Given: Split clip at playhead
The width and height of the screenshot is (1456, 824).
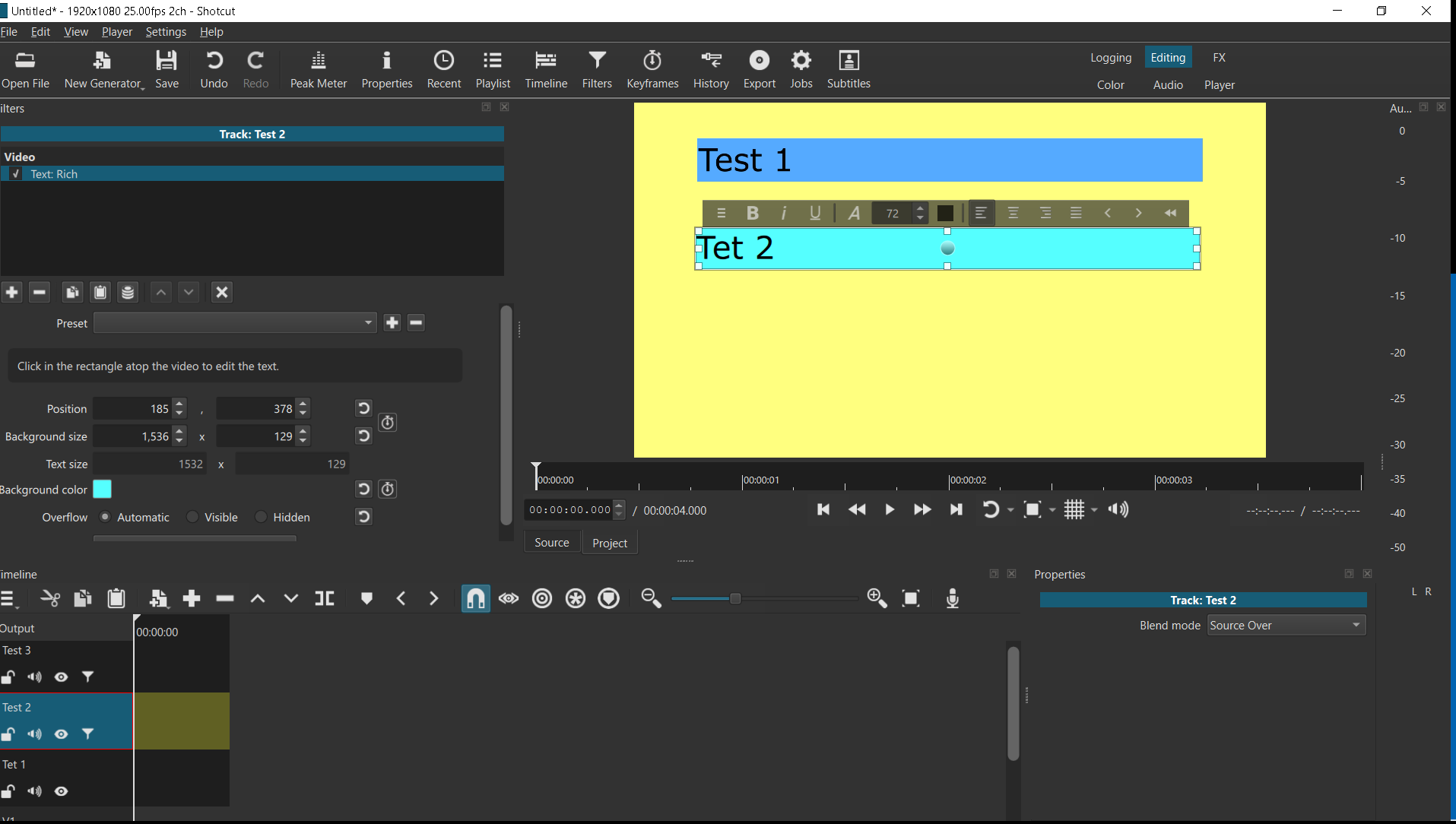Looking at the screenshot, I should coord(325,599).
